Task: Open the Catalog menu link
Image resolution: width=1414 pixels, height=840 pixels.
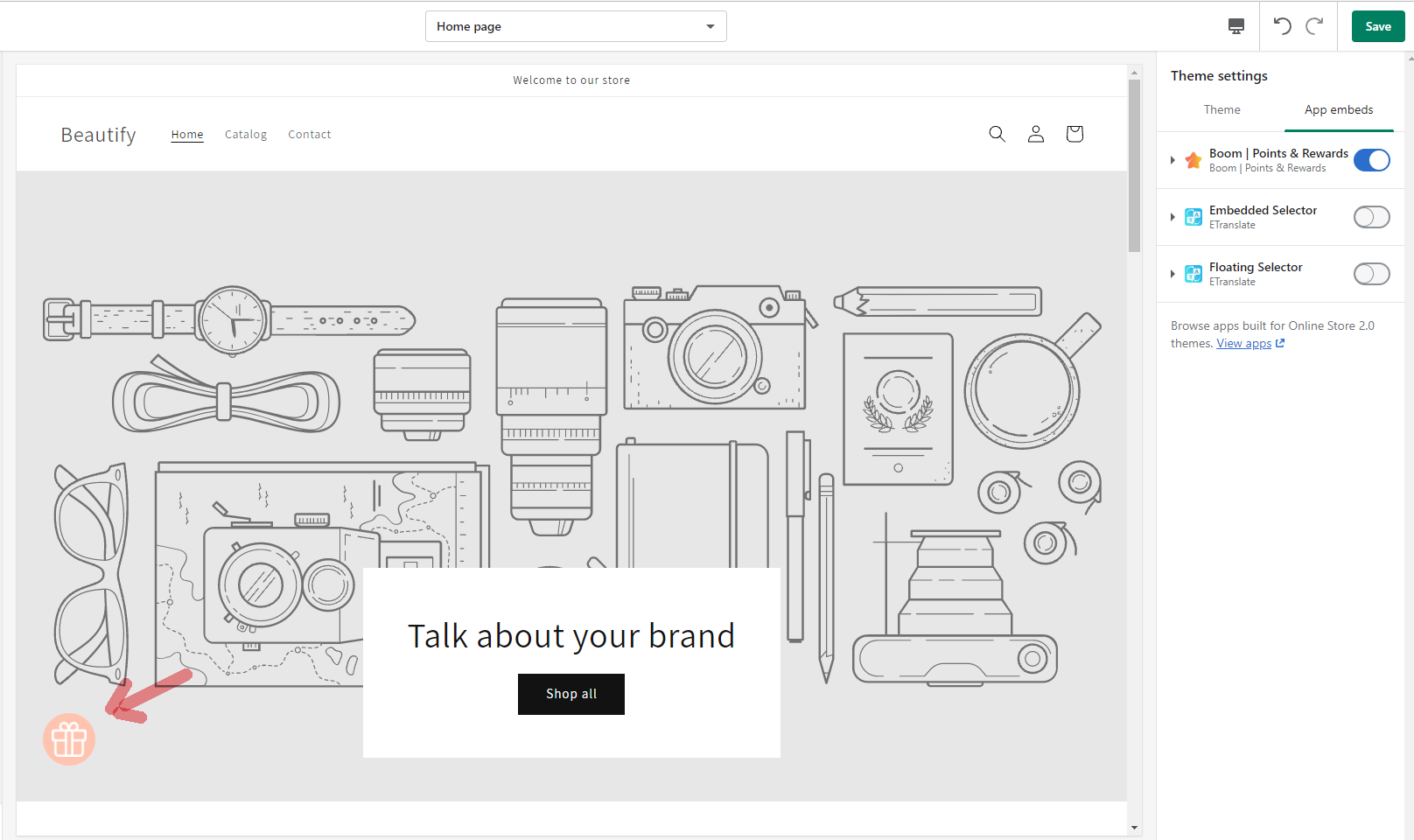Action: tap(246, 135)
